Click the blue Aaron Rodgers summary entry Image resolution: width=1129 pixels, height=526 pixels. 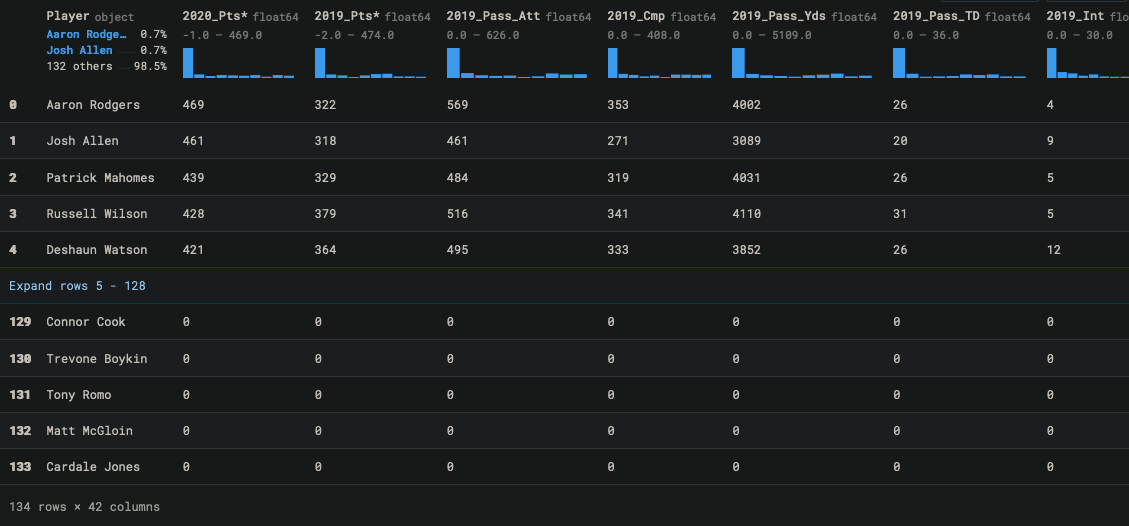pyautogui.click(x=86, y=34)
